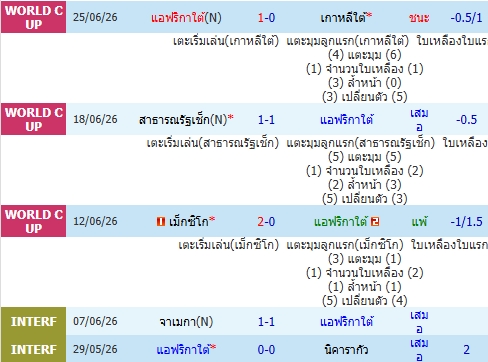Viewport: 488px width, 362px height.
Task: Click the เสมอ result in the 07/06/26 row
Action: coord(419,321)
